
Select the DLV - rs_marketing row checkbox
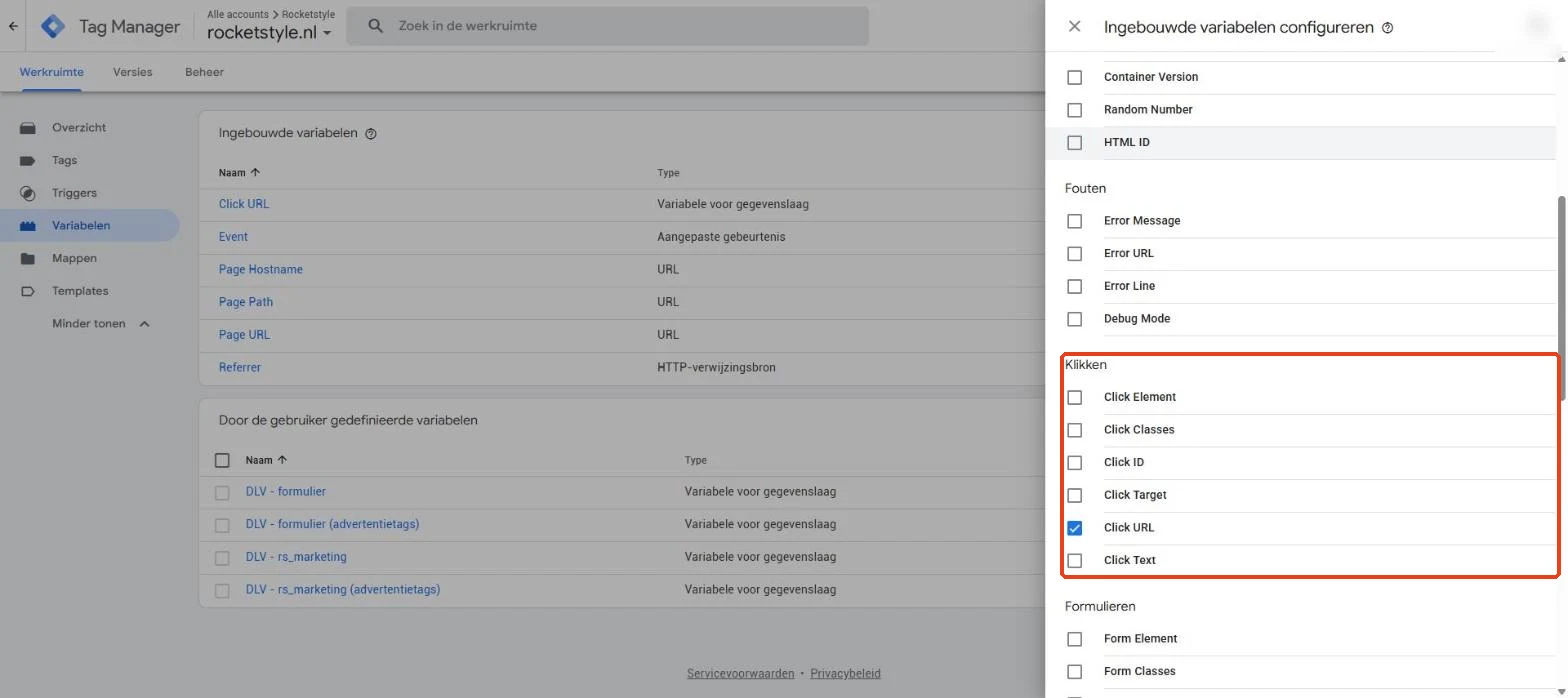(x=222, y=558)
